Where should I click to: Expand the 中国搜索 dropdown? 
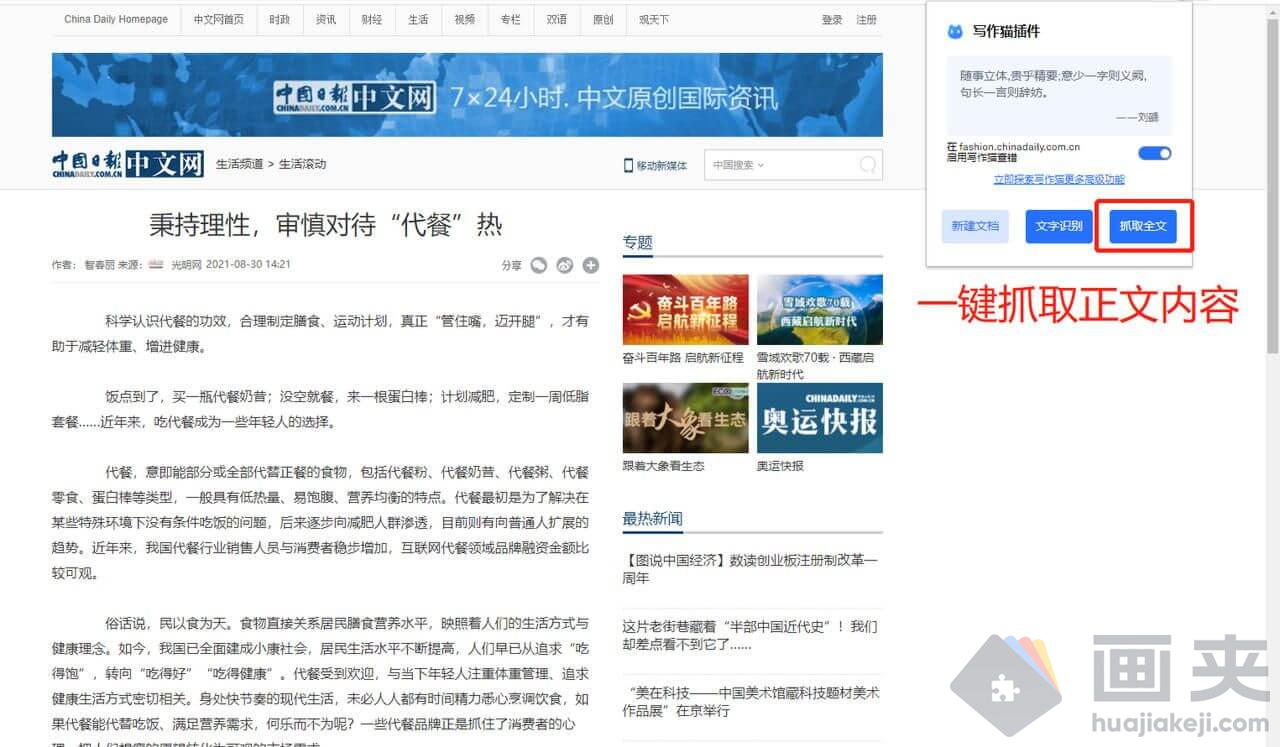coord(739,165)
